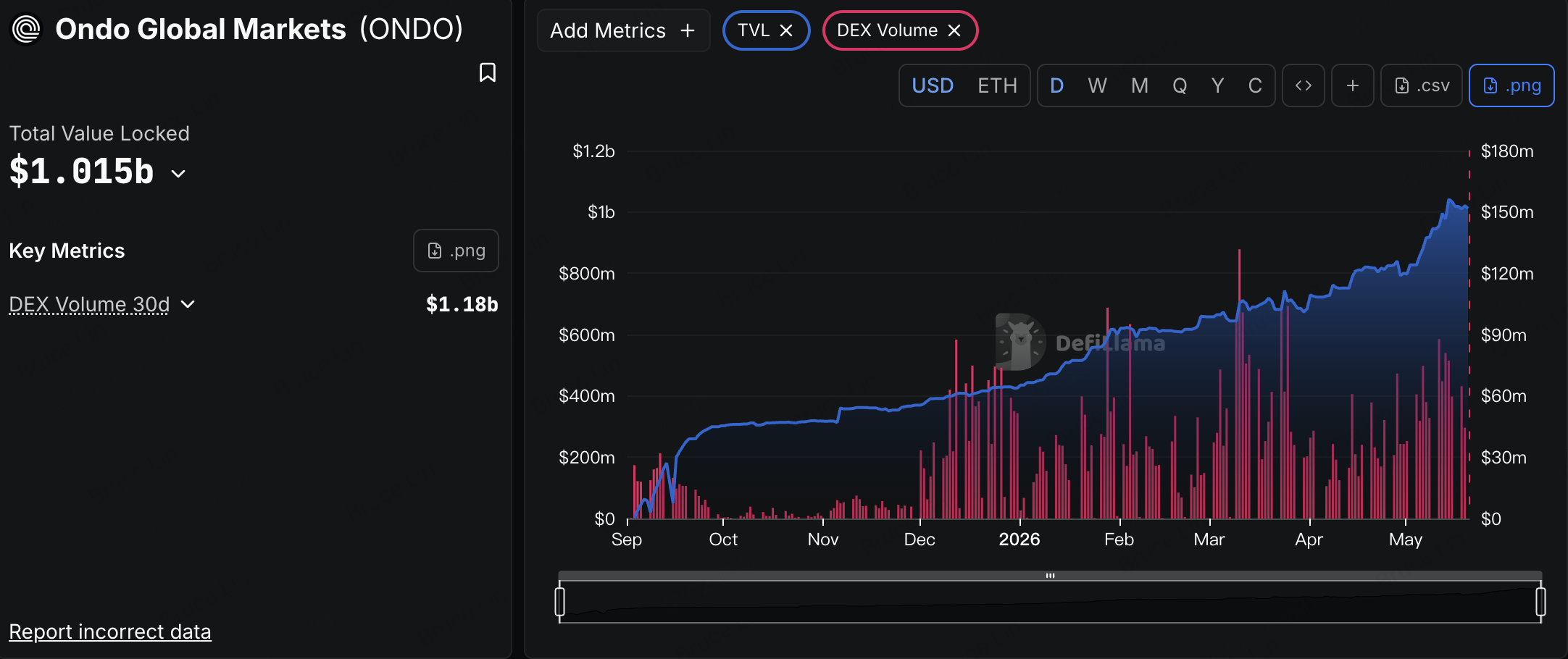Select Monthly (M) chart grouping
Image resolution: width=1568 pixels, height=659 pixels.
point(1140,85)
